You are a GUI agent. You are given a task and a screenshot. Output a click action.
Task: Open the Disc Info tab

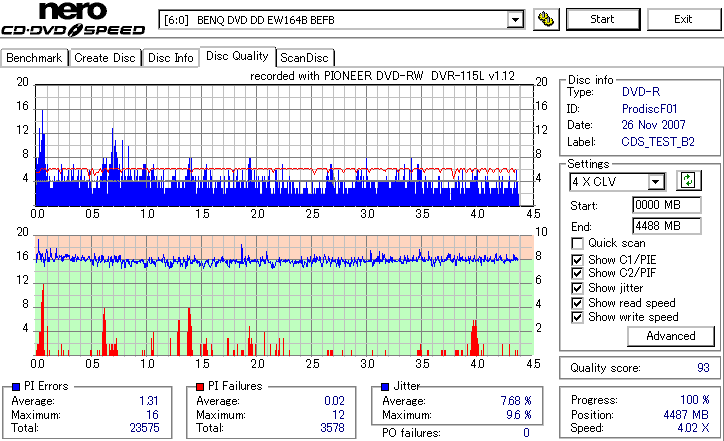[170, 58]
